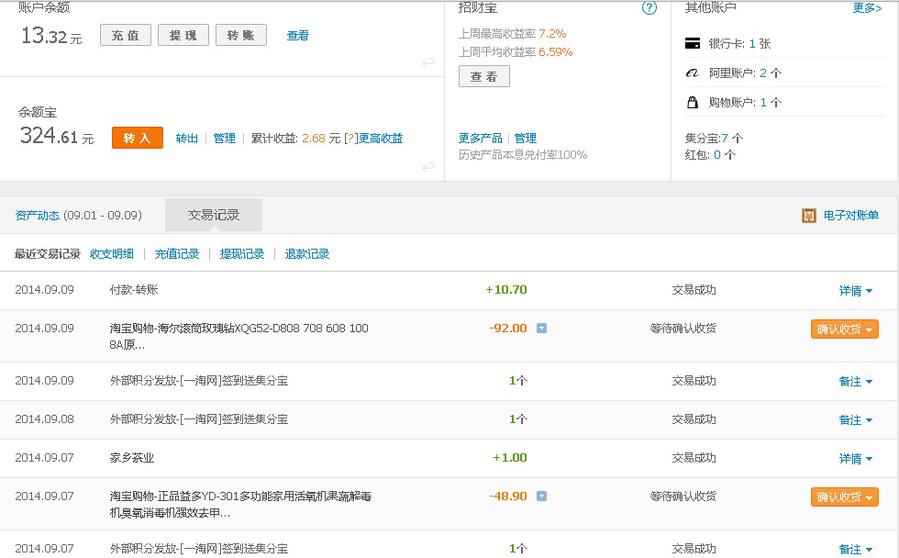Image resolution: width=899 pixels, height=558 pixels.
Task: Click the 付款-转账 transaction name
Action: [134, 290]
